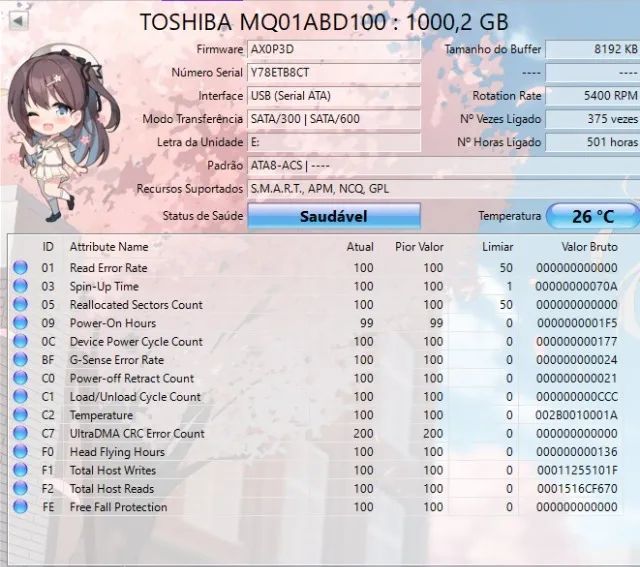640x567 pixels.
Task: Click the 26 °C temperature button
Action: [x=593, y=216]
